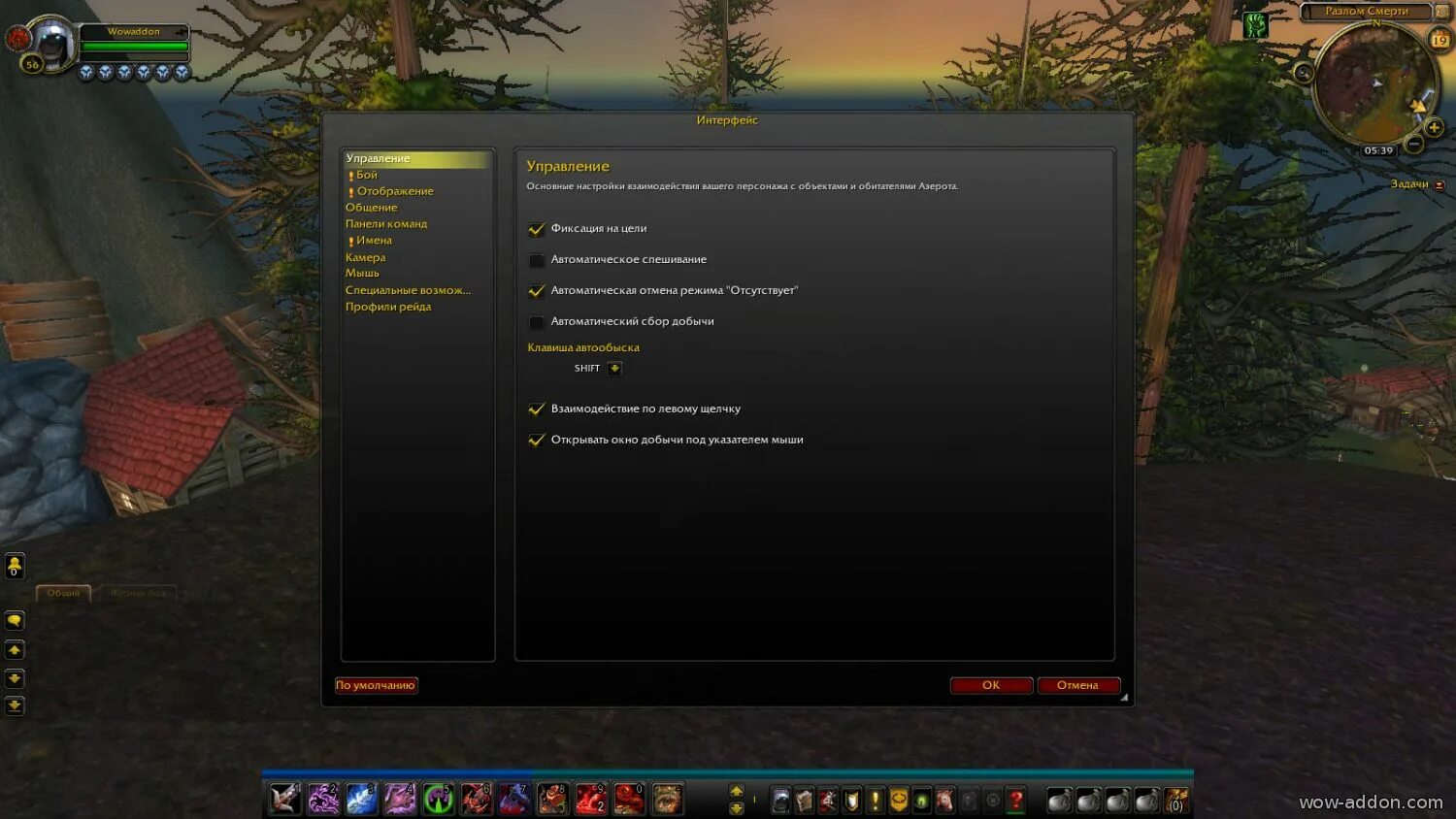Image resolution: width=1456 pixels, height=819 pixels.
Task: Click the green fist buff icon
Action: [x=1256, y=24]
